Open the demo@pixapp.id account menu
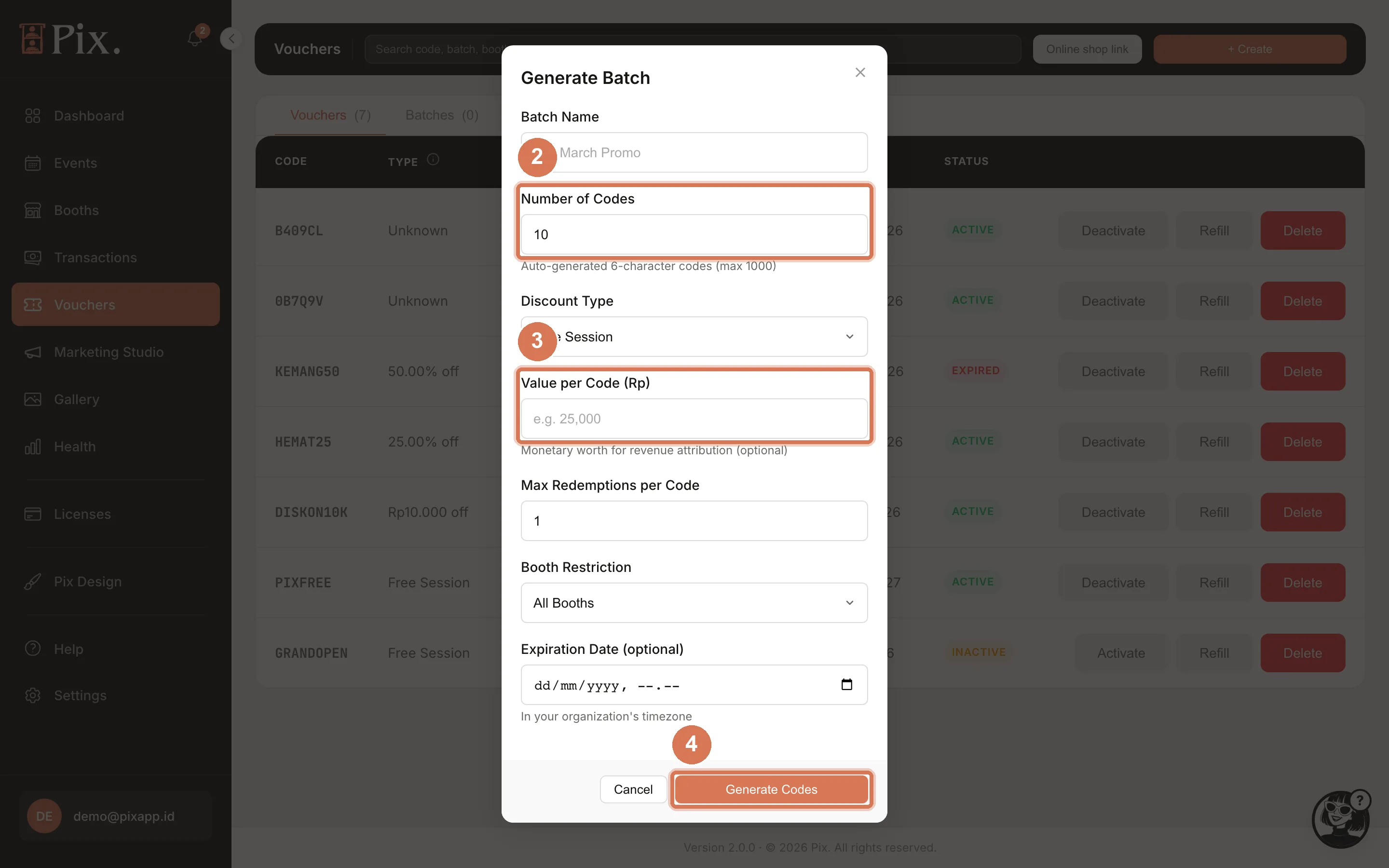This screenshot has width=1389, height=868. 115,816
